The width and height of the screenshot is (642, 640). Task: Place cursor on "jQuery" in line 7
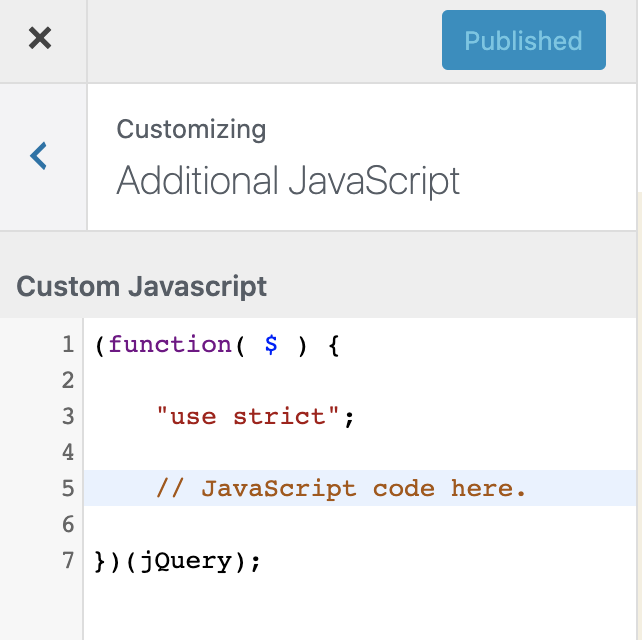pyautogui.click(x=185, y=561)
